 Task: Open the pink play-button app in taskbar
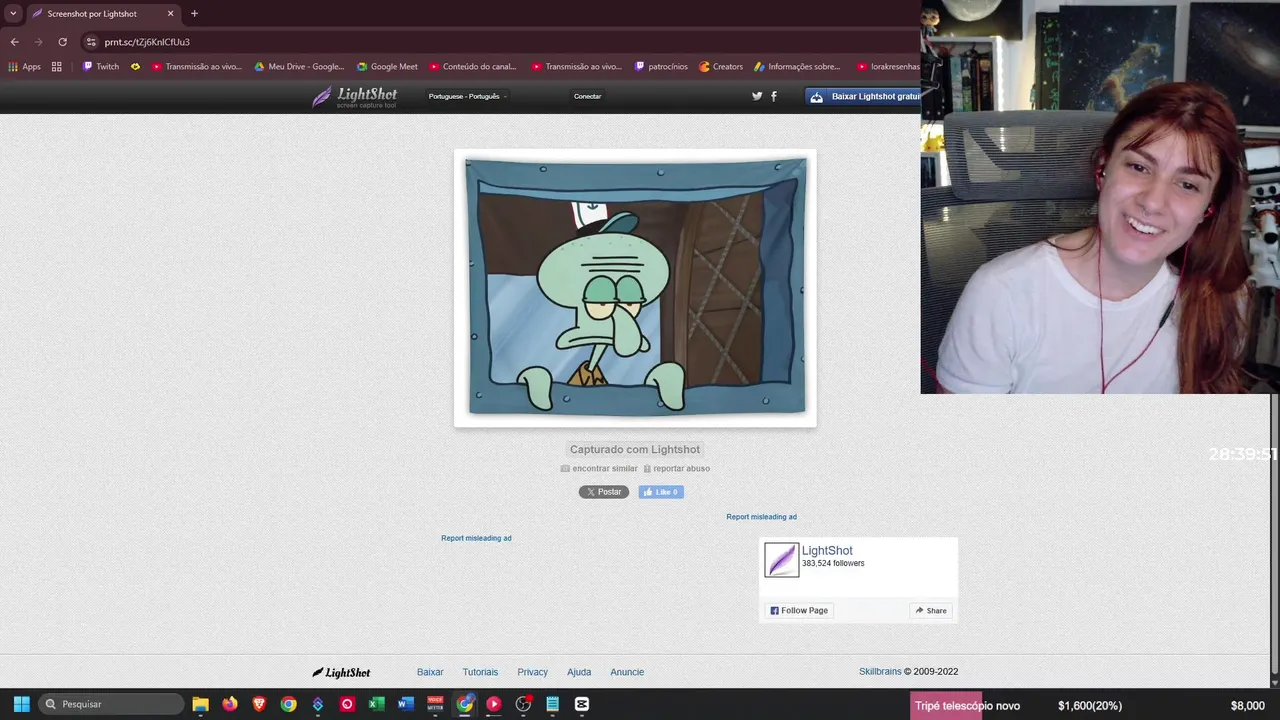tap(494, 704)
